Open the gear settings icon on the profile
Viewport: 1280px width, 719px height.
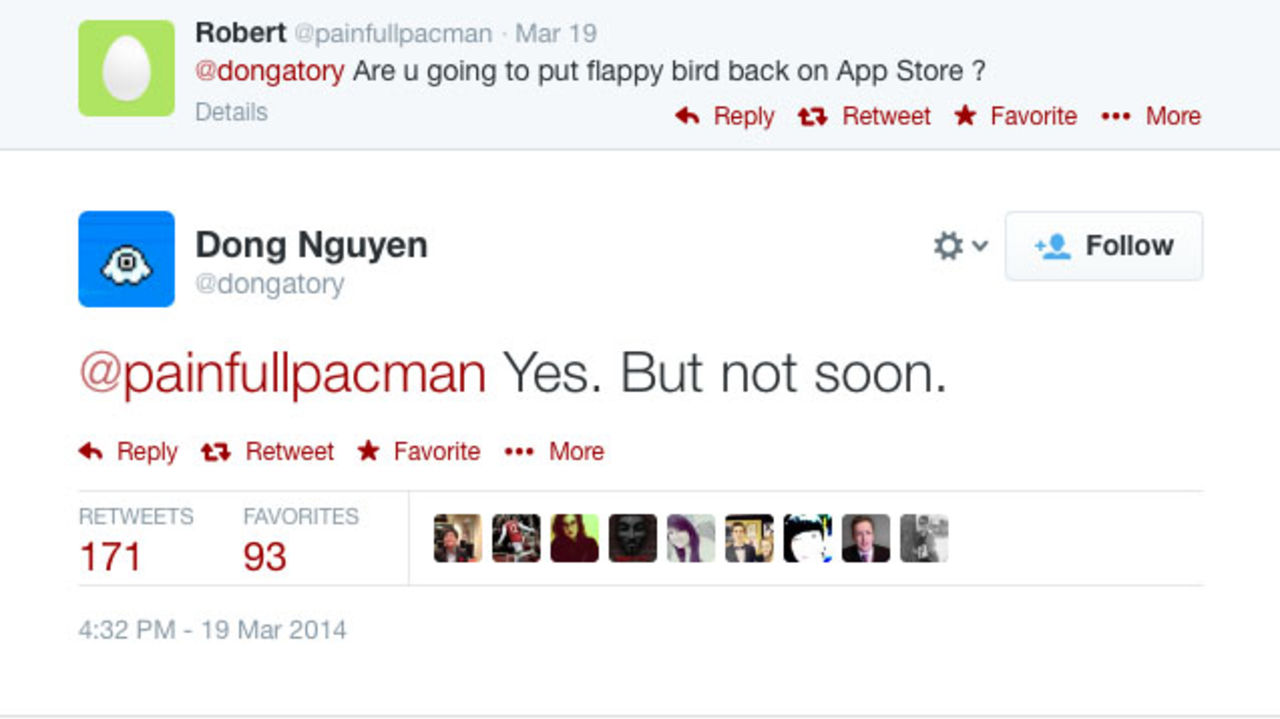click(x=948, y=245)
